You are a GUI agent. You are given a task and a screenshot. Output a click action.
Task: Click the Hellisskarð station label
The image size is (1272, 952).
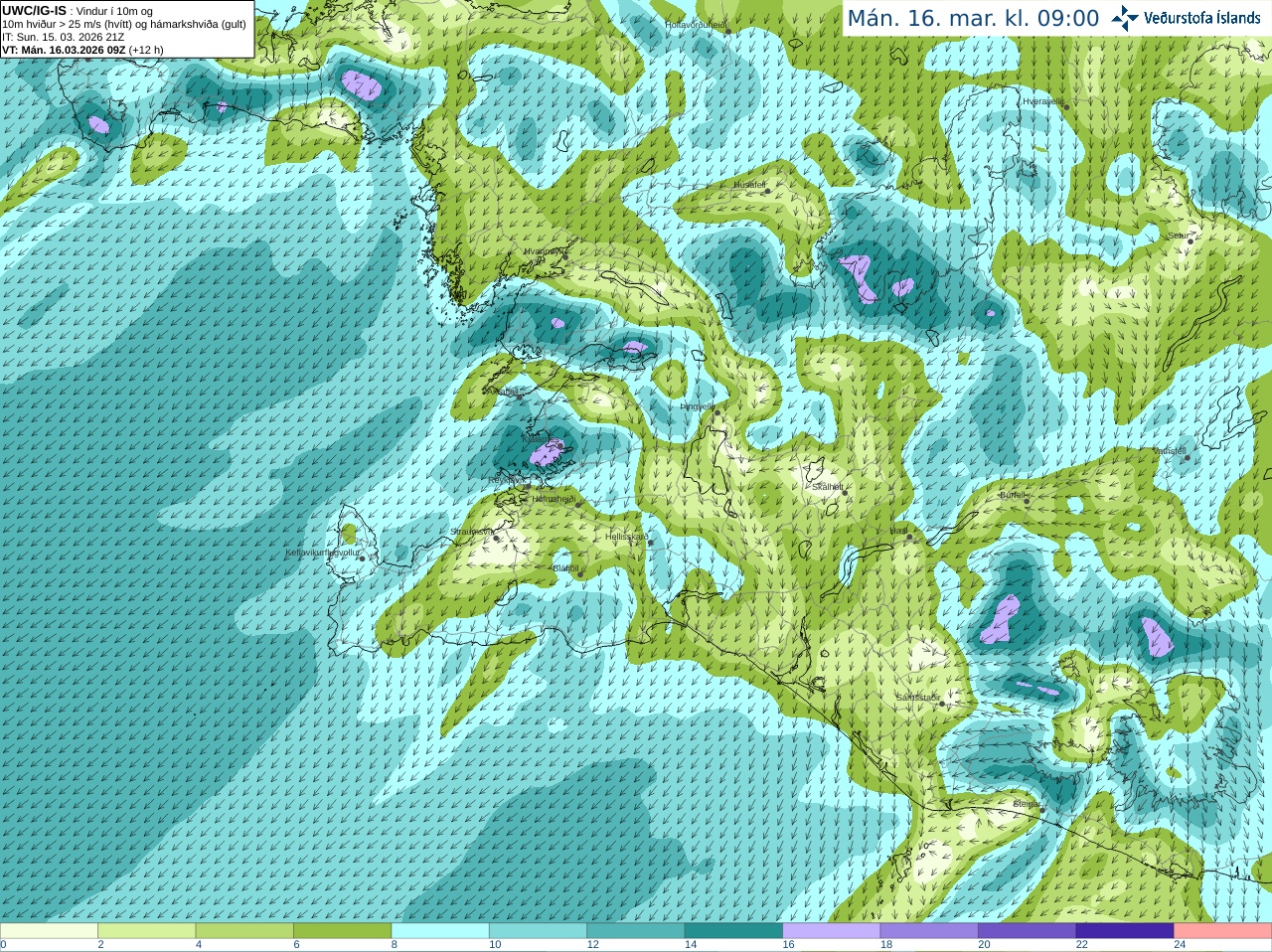626,537
